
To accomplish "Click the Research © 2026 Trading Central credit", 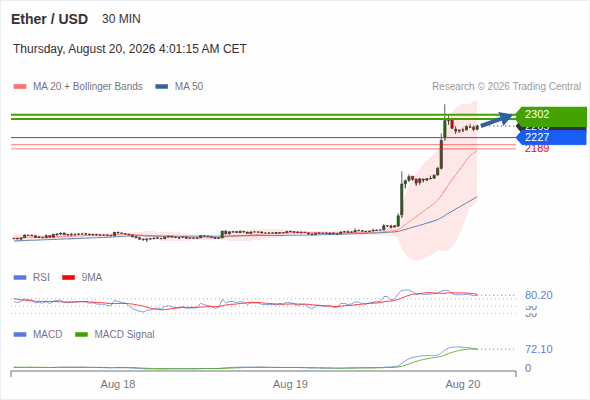I will click(x=506, y=87).
